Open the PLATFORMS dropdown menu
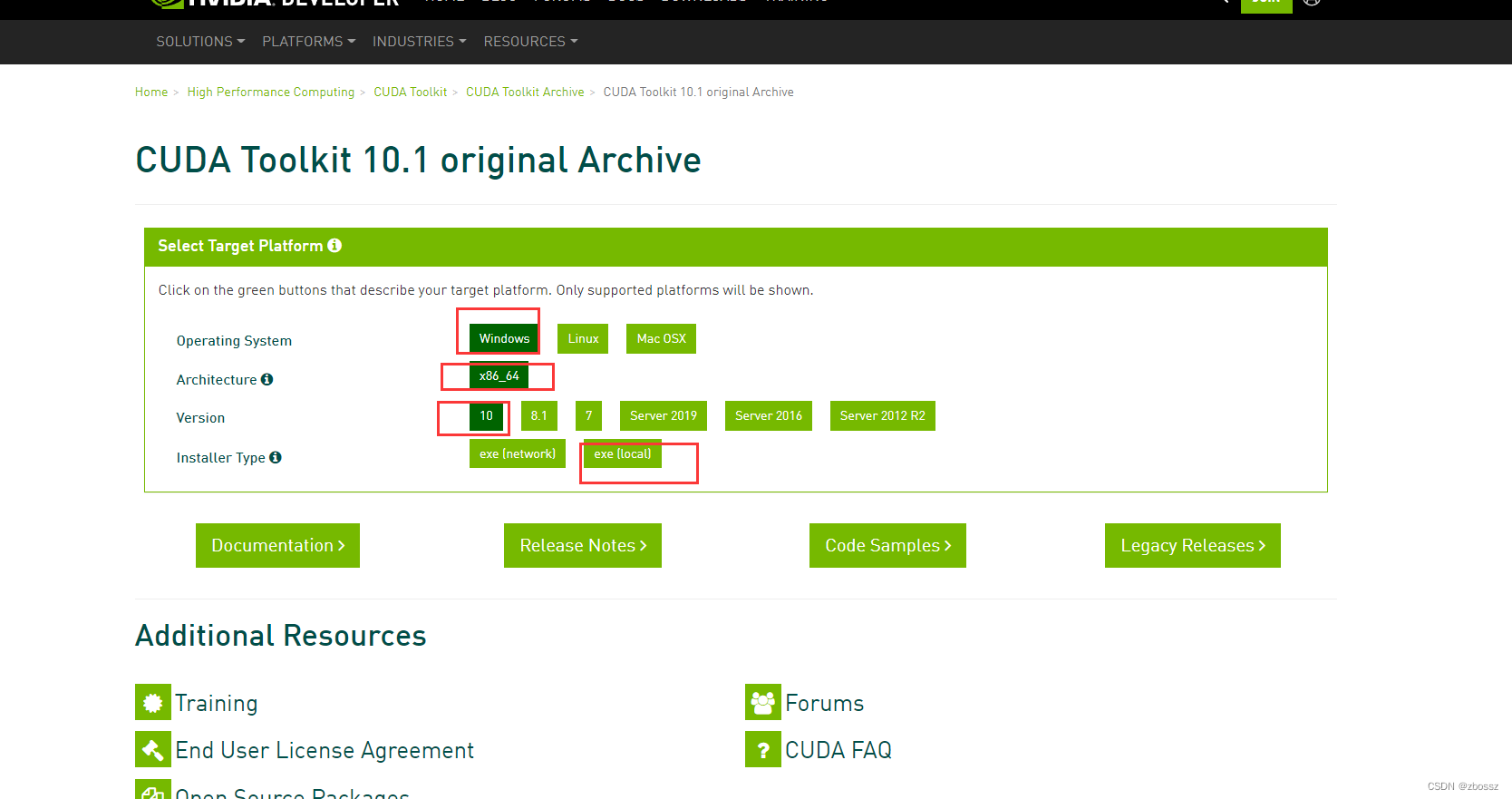 point(308,42)
